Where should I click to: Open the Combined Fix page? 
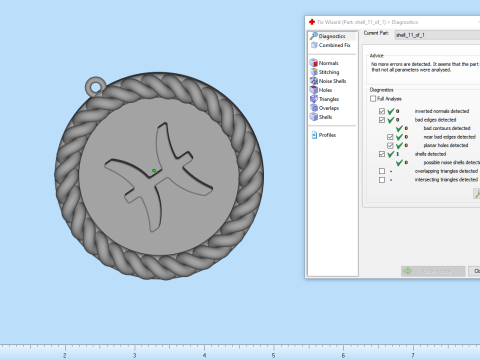tap(331, 45)
